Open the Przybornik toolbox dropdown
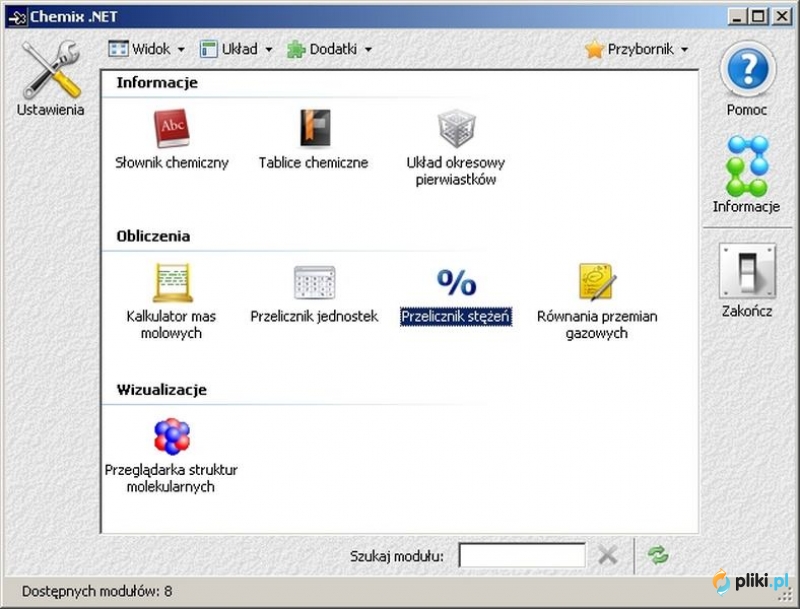The height and width of the screenshot is (609, 800). tap(637, 49)
